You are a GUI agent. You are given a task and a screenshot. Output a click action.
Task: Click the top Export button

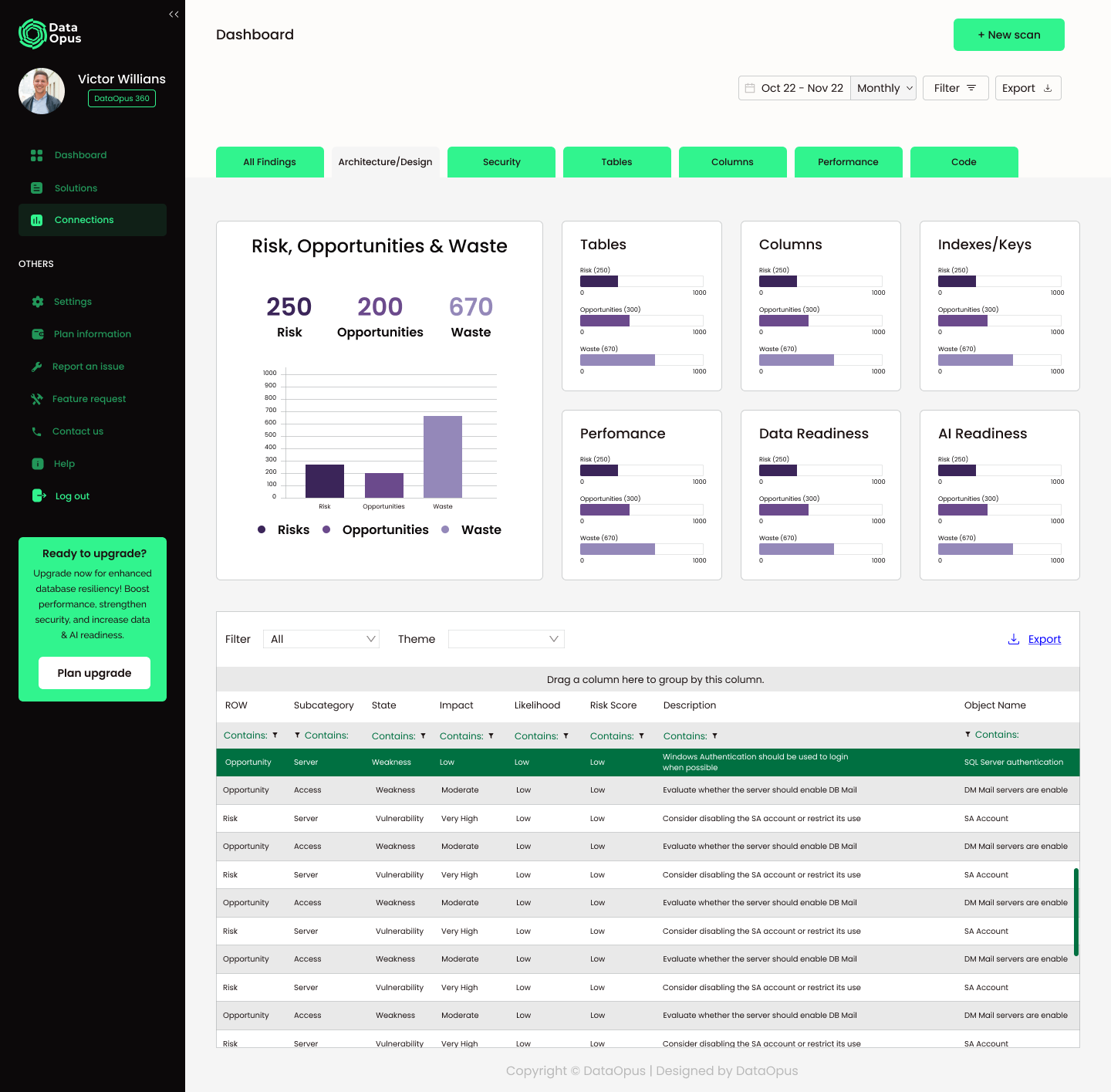click(1028, 88)
